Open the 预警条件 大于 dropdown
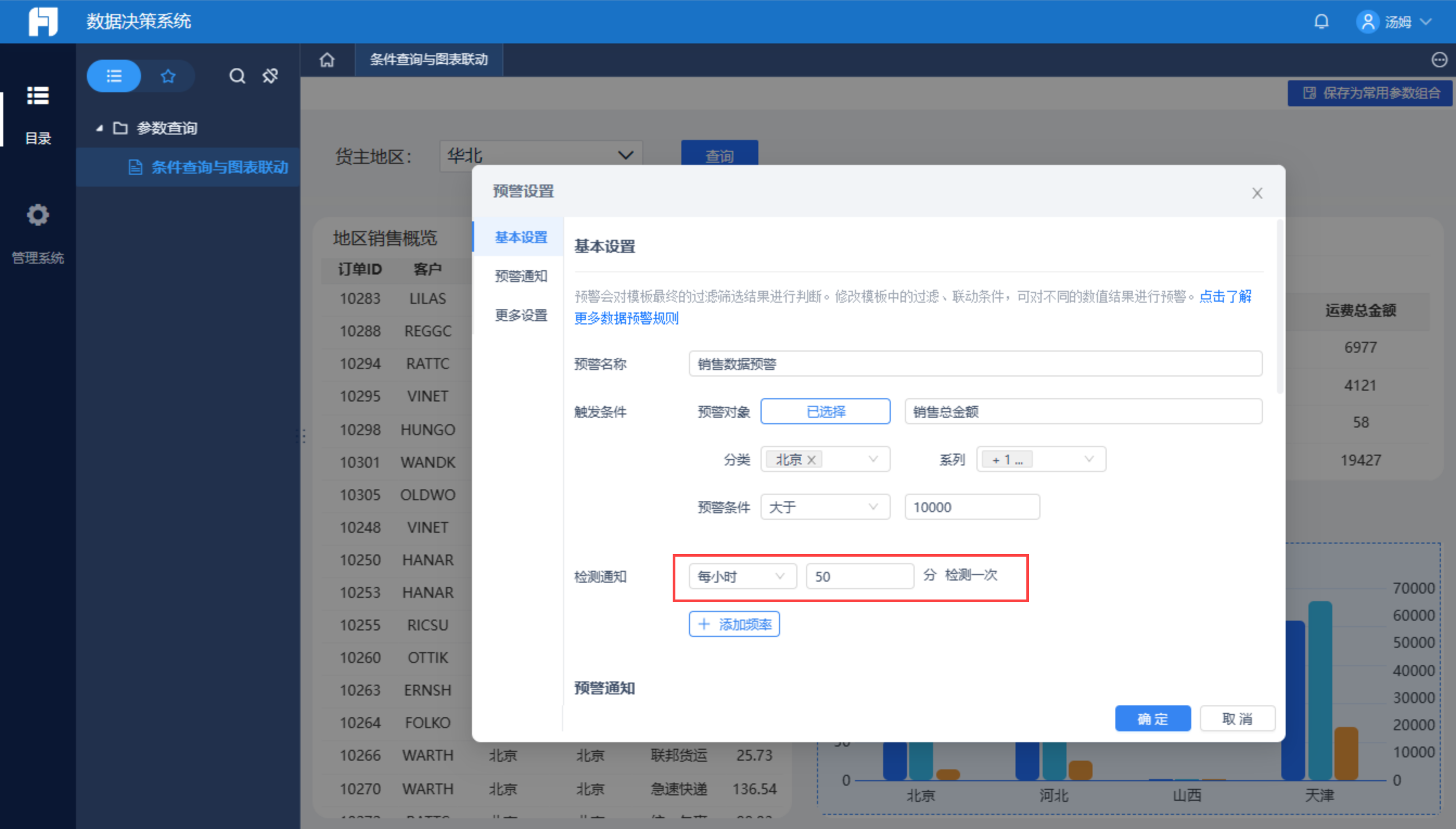 tap(824, 507)
